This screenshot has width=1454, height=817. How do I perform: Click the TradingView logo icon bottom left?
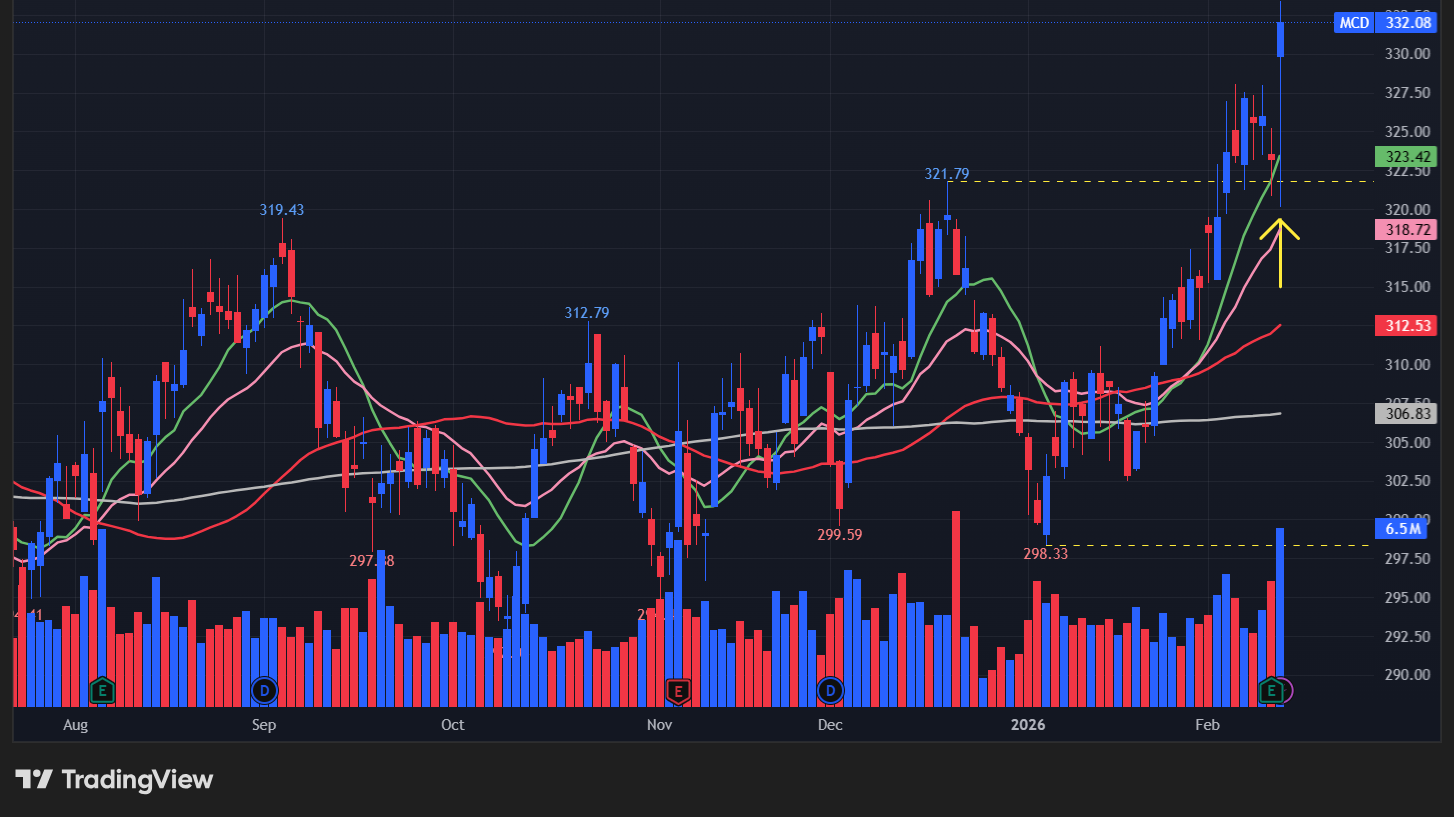(33, 779)
